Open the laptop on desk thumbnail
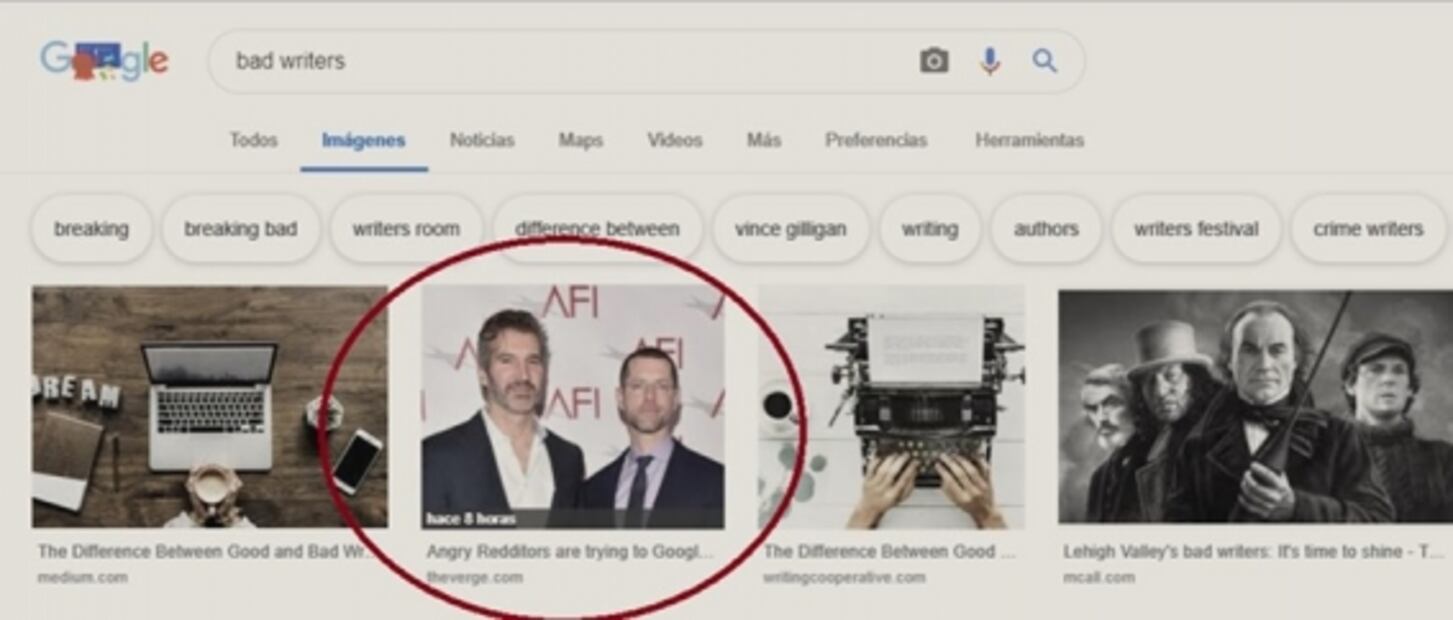Screen dimensions: 1453x620 coord(209,406)
